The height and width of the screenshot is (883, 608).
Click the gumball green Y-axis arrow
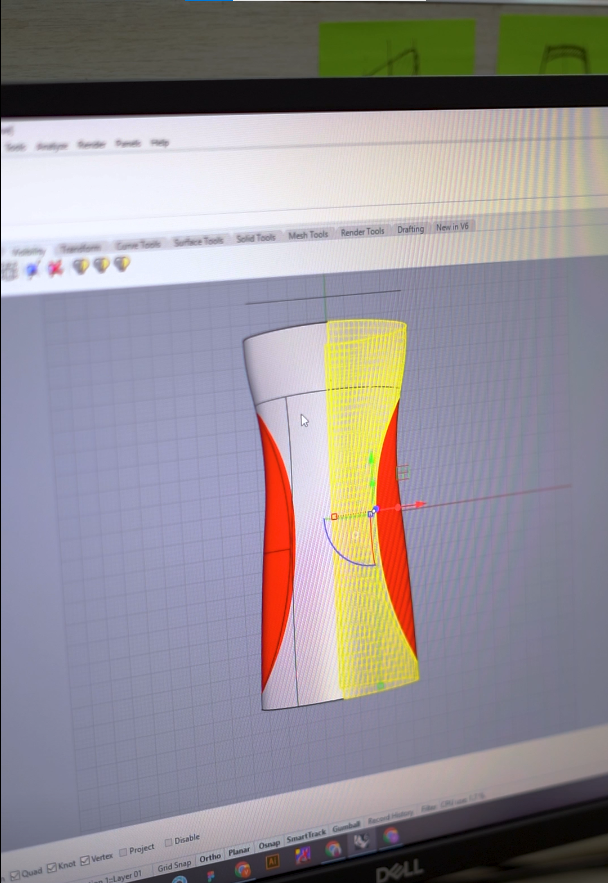(x=372, y=457)
